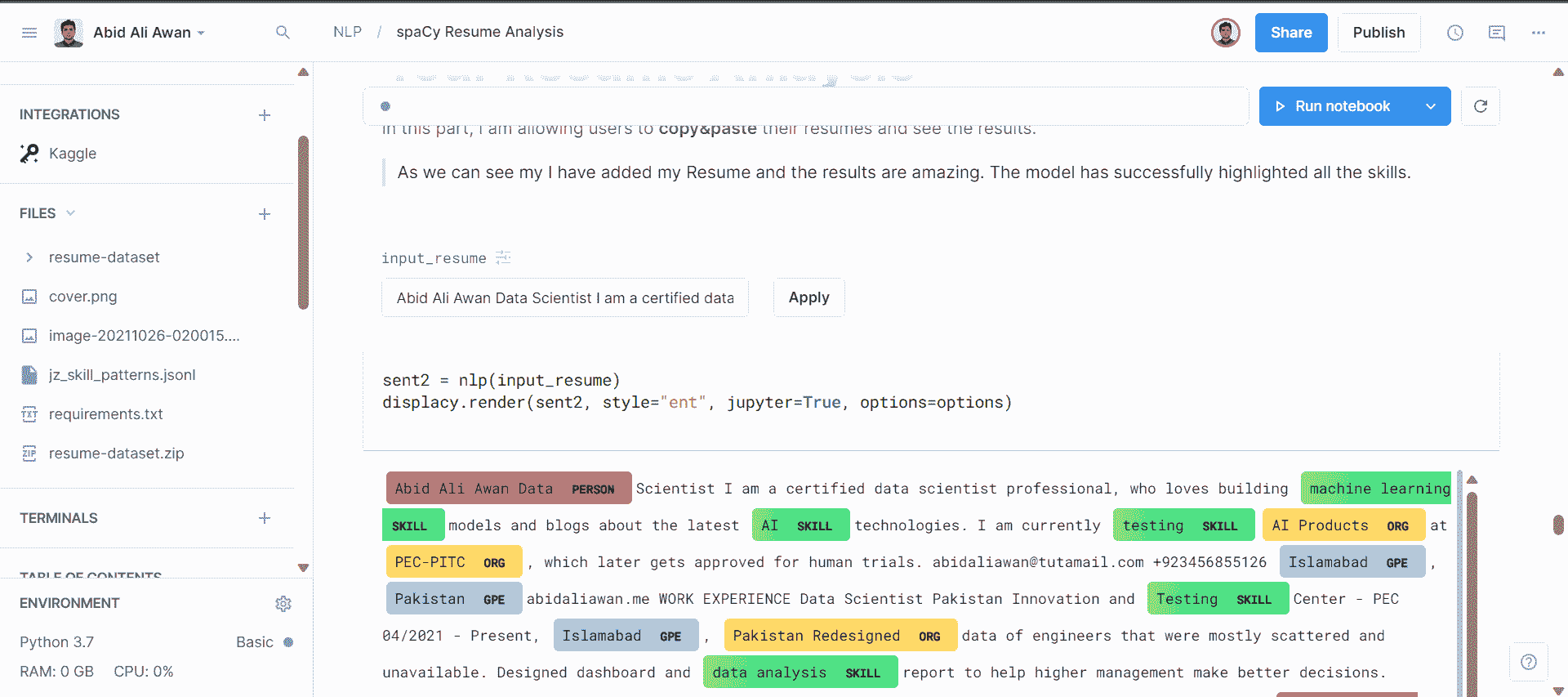Click the spaCy Resume Analysis title
1568x697 pixels.
pos(479,32)
